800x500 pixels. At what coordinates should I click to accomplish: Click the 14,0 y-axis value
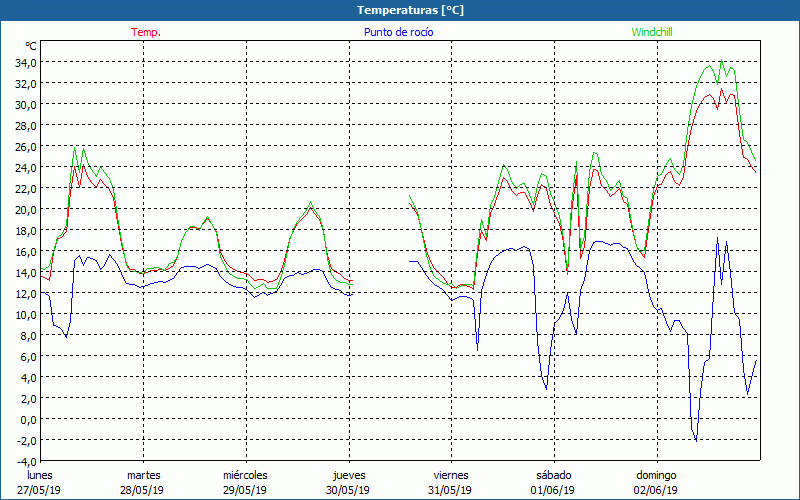click(x=27, y=273)
